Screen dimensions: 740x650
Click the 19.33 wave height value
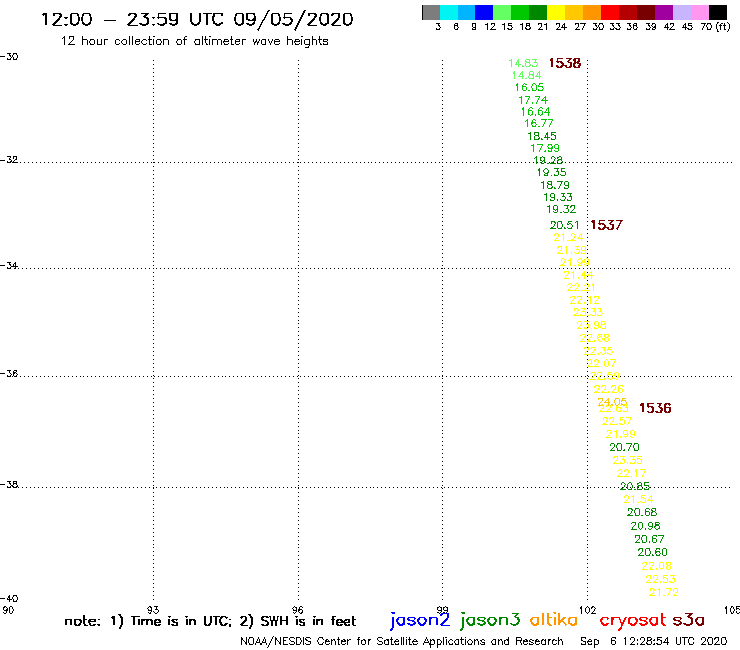558,197
